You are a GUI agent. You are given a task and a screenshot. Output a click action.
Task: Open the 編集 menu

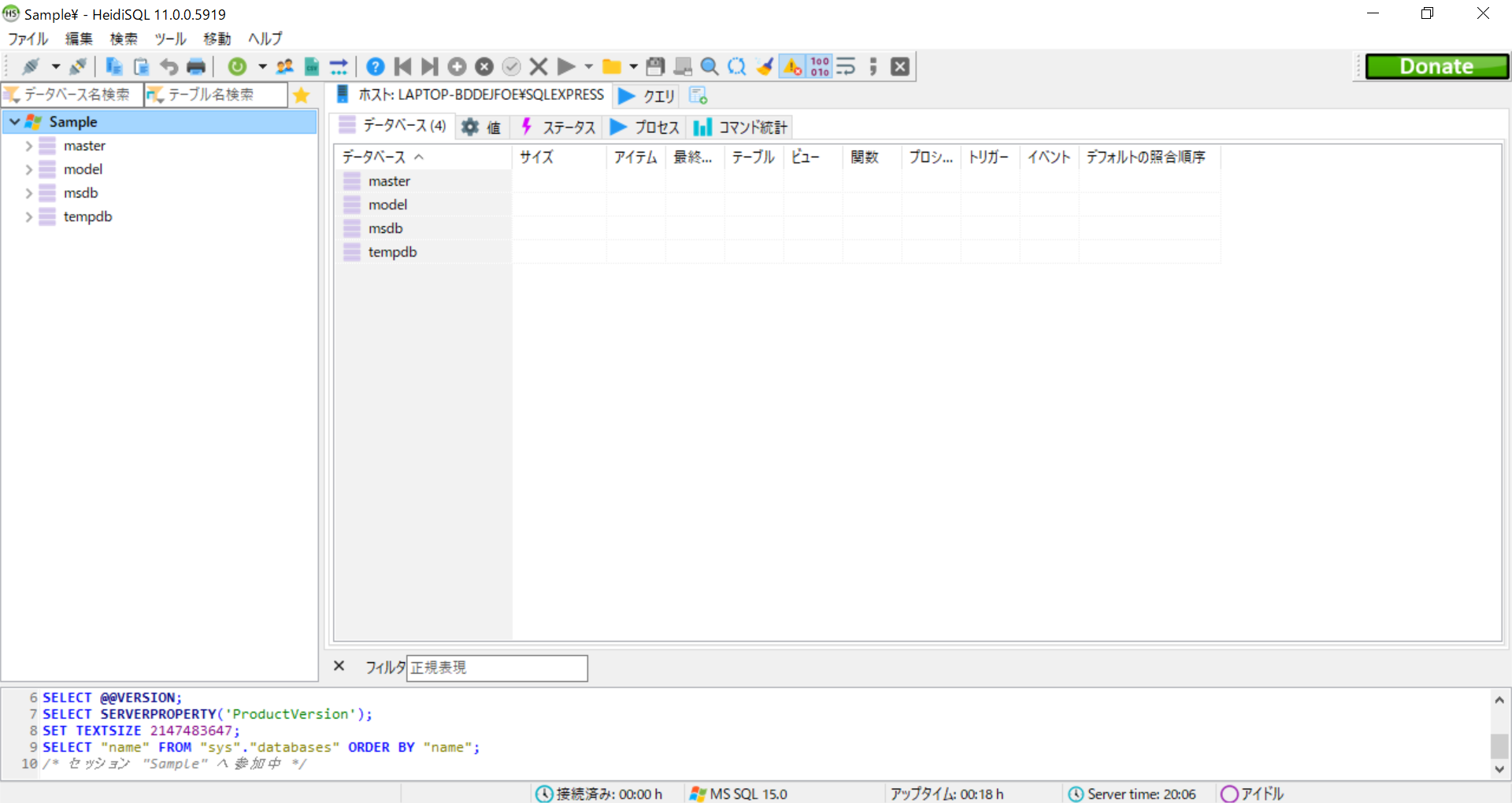(79, 39)
